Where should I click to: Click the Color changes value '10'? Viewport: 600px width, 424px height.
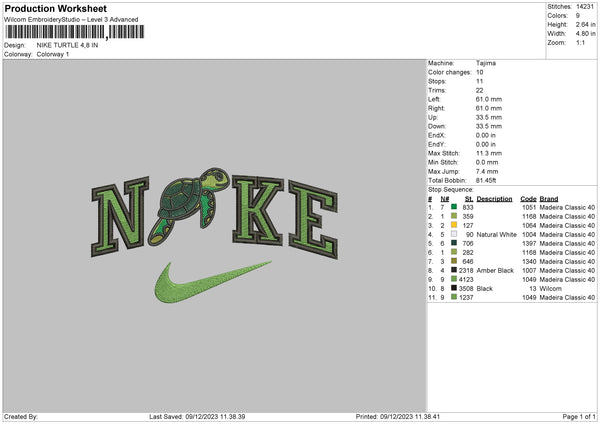479,72
